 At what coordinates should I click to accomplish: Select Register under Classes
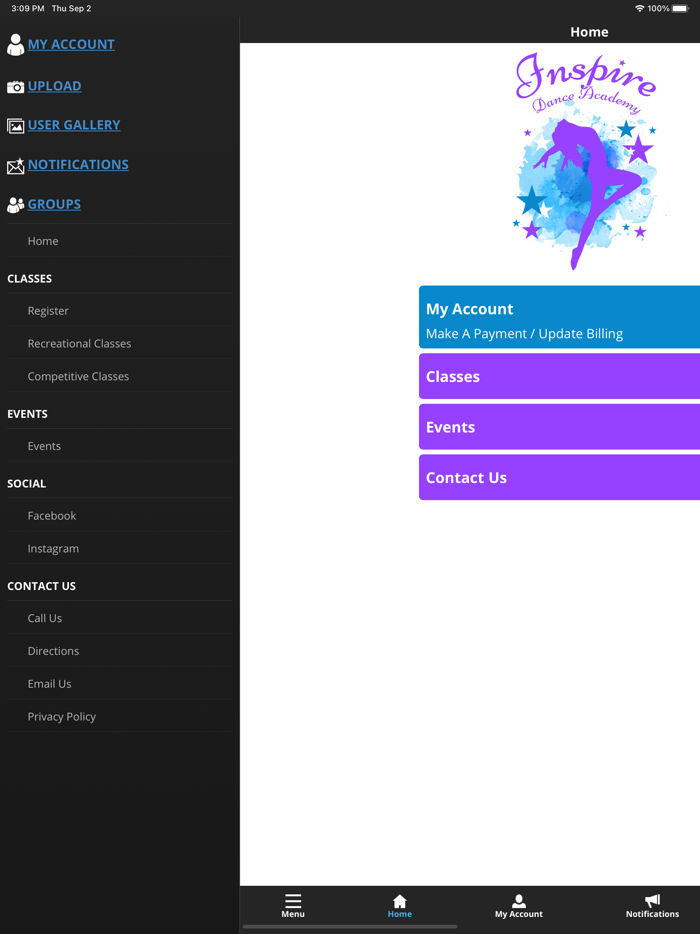pos(119,310)
